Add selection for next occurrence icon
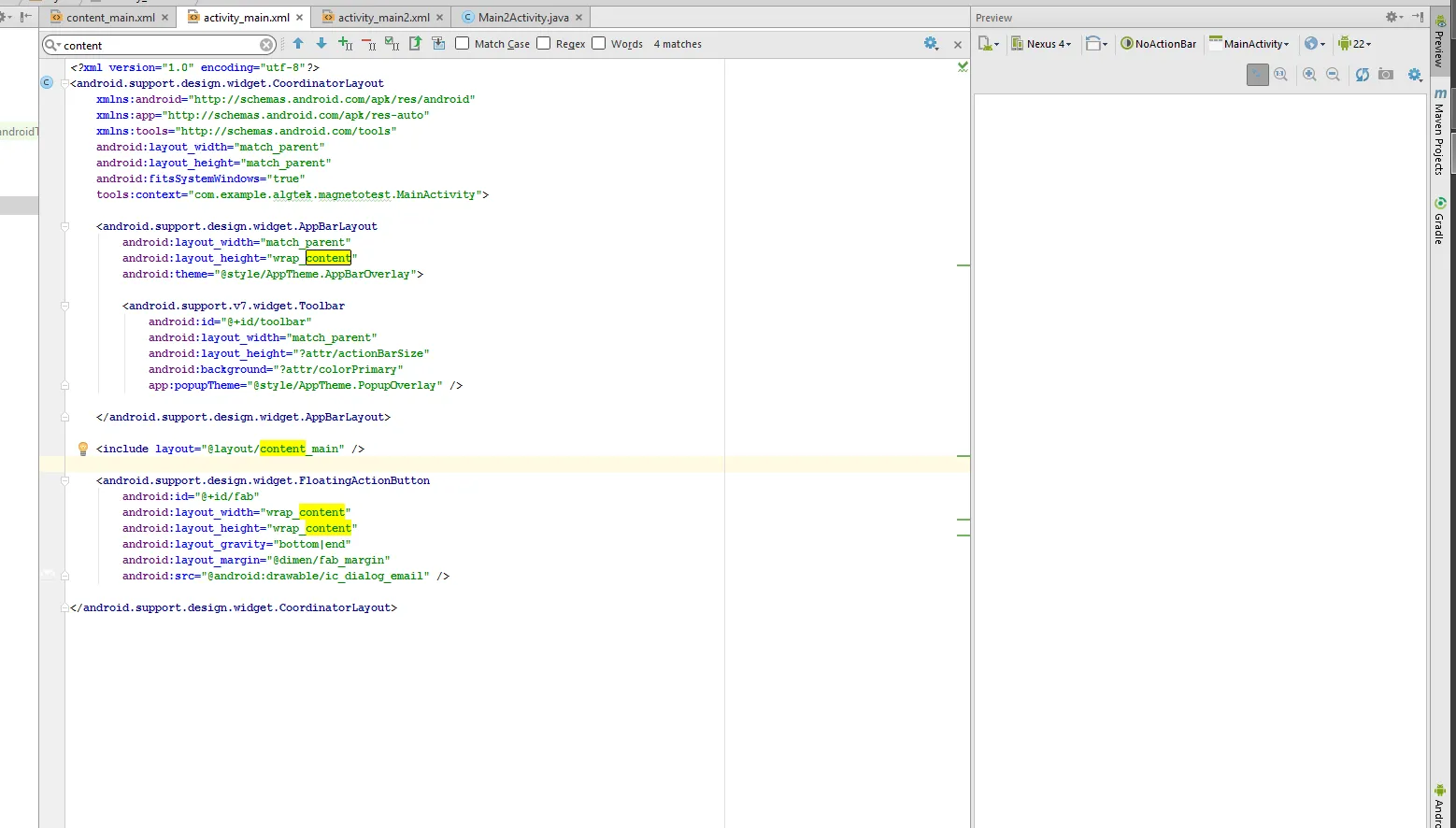1456x828 pixels. point(346,44)
